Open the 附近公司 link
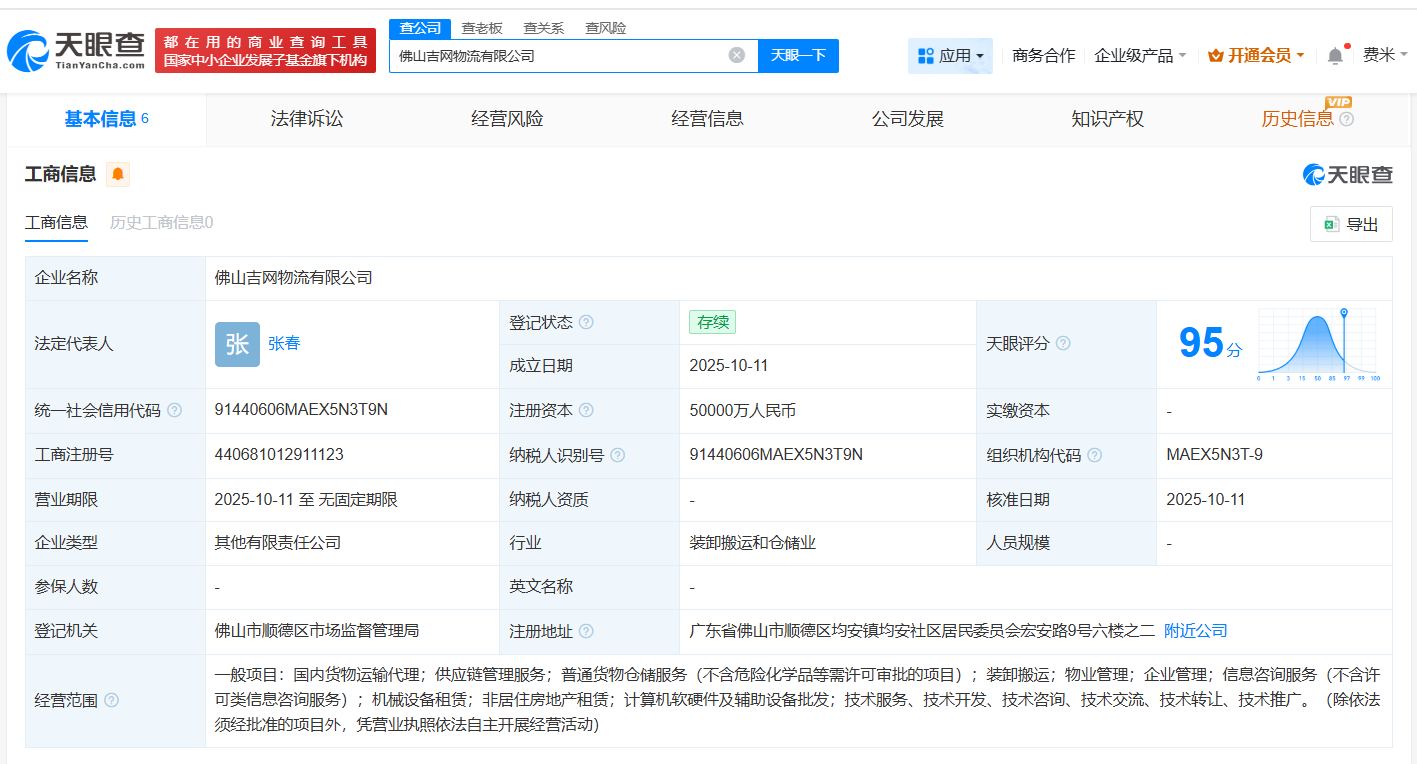 [1195, 631]
